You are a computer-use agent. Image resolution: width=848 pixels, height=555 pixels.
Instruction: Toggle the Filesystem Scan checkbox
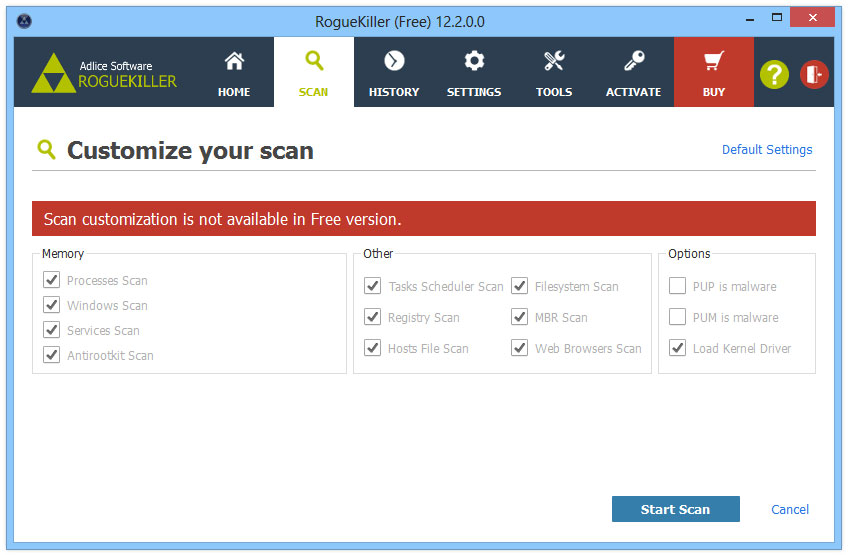click(520, 286)
